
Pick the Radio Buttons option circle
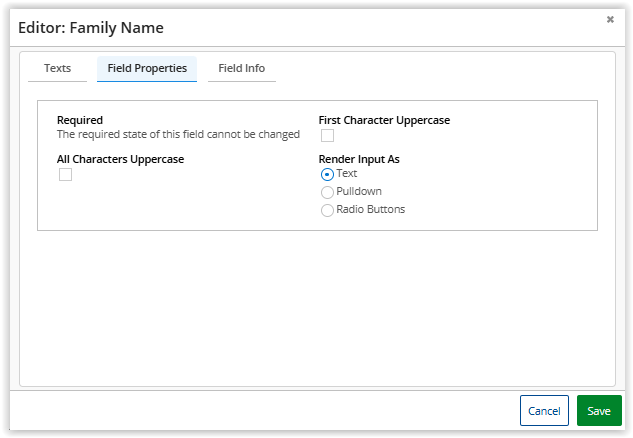327,210
